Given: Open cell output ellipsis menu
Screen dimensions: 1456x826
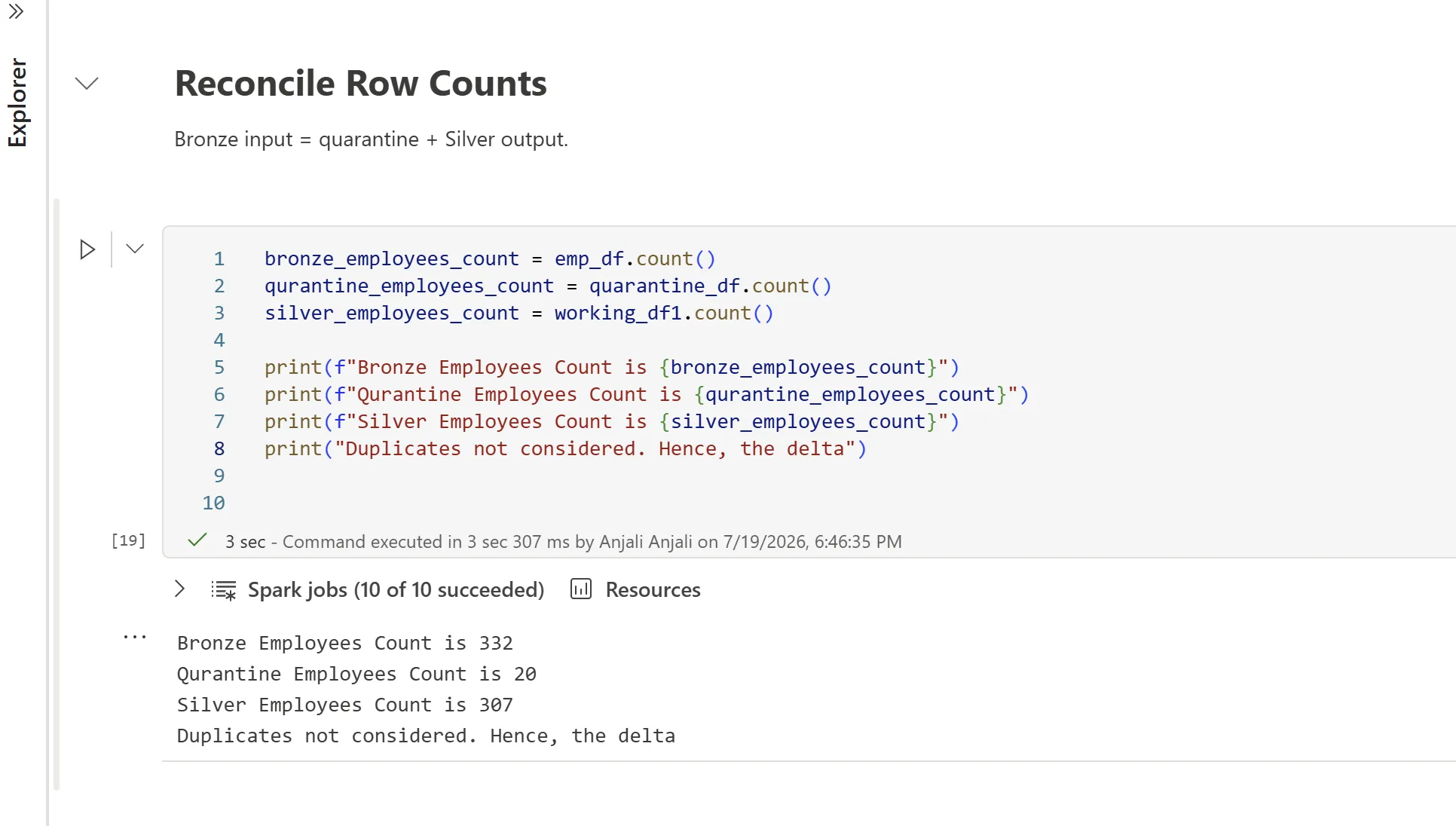Looking at the screenshot, I should [x=135, y=638].
